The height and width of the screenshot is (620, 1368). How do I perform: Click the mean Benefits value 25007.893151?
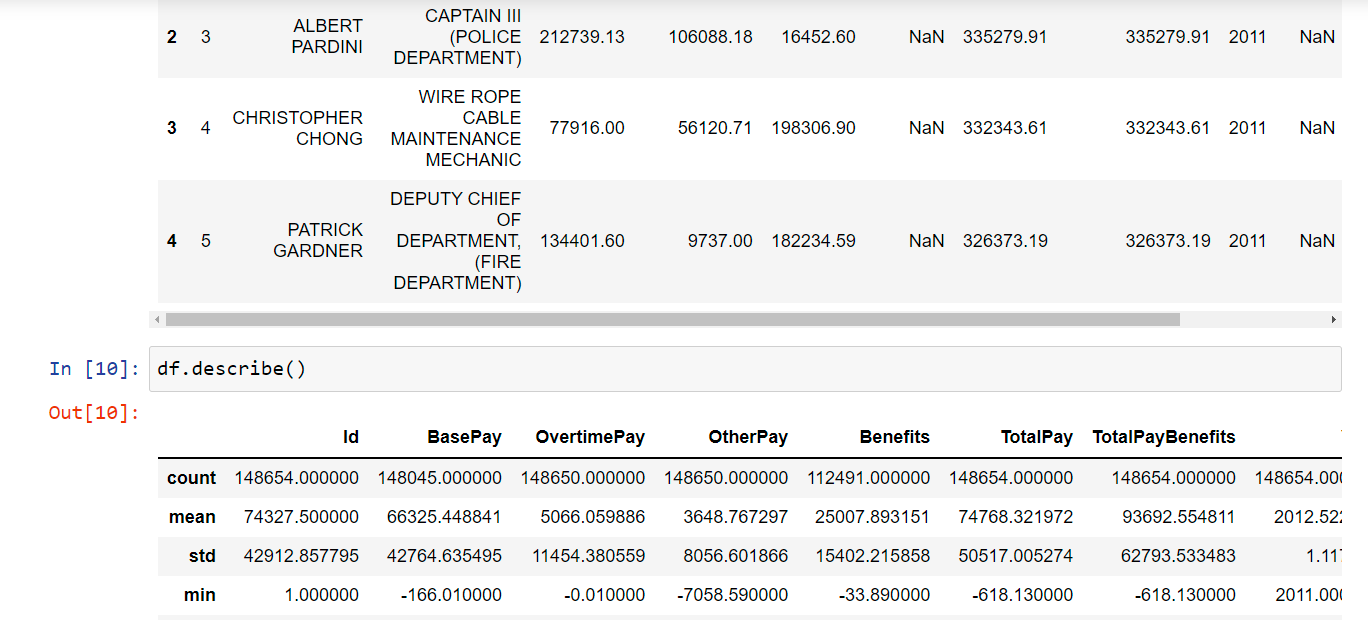click(873, 517)
